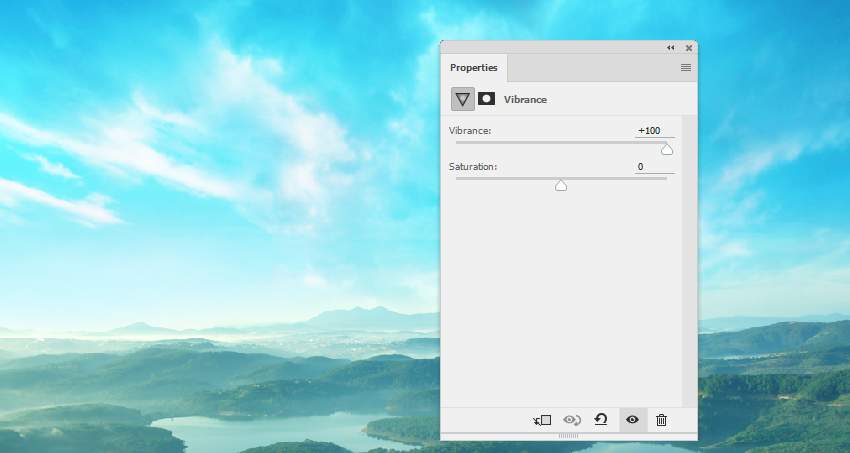850x453 pixels.
Task: Click the Saturation slider handle
Action: point(561,186)
